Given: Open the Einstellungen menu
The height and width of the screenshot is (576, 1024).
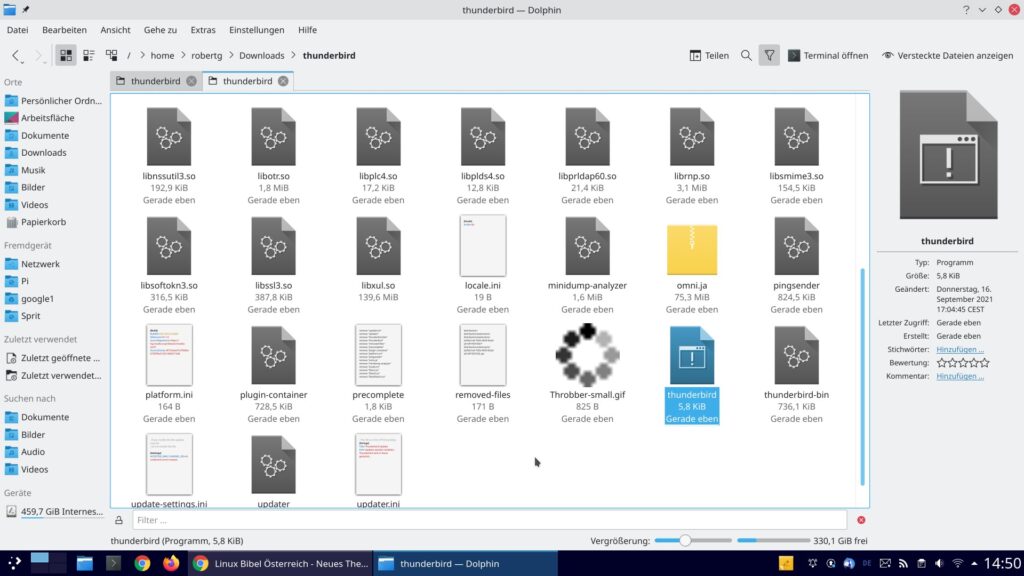Looking at the screenshot, I should [257, 30].
